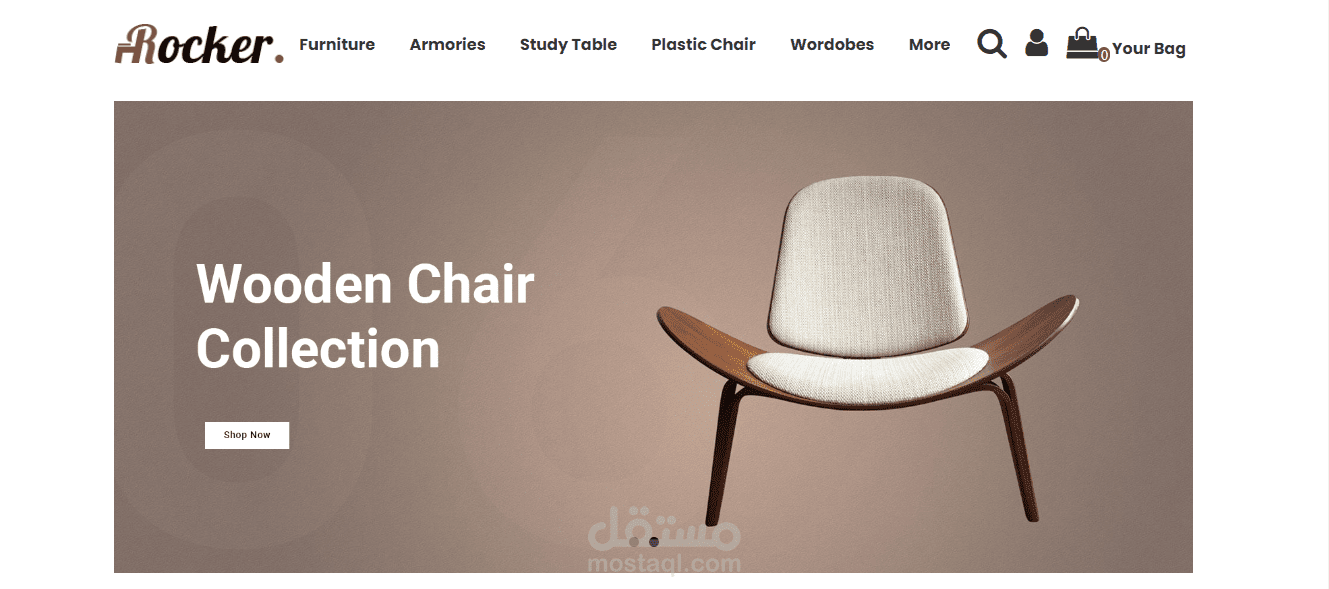The width and height of the screenshot is (1329, 589).
Task: Open the search magnifier icon
Action: coord(991,44)
